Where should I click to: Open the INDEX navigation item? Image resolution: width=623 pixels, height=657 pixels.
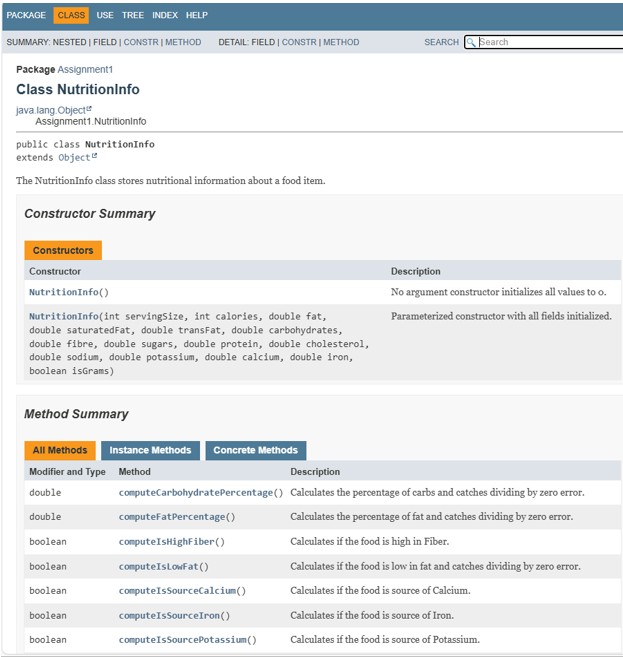click(165, 15)
